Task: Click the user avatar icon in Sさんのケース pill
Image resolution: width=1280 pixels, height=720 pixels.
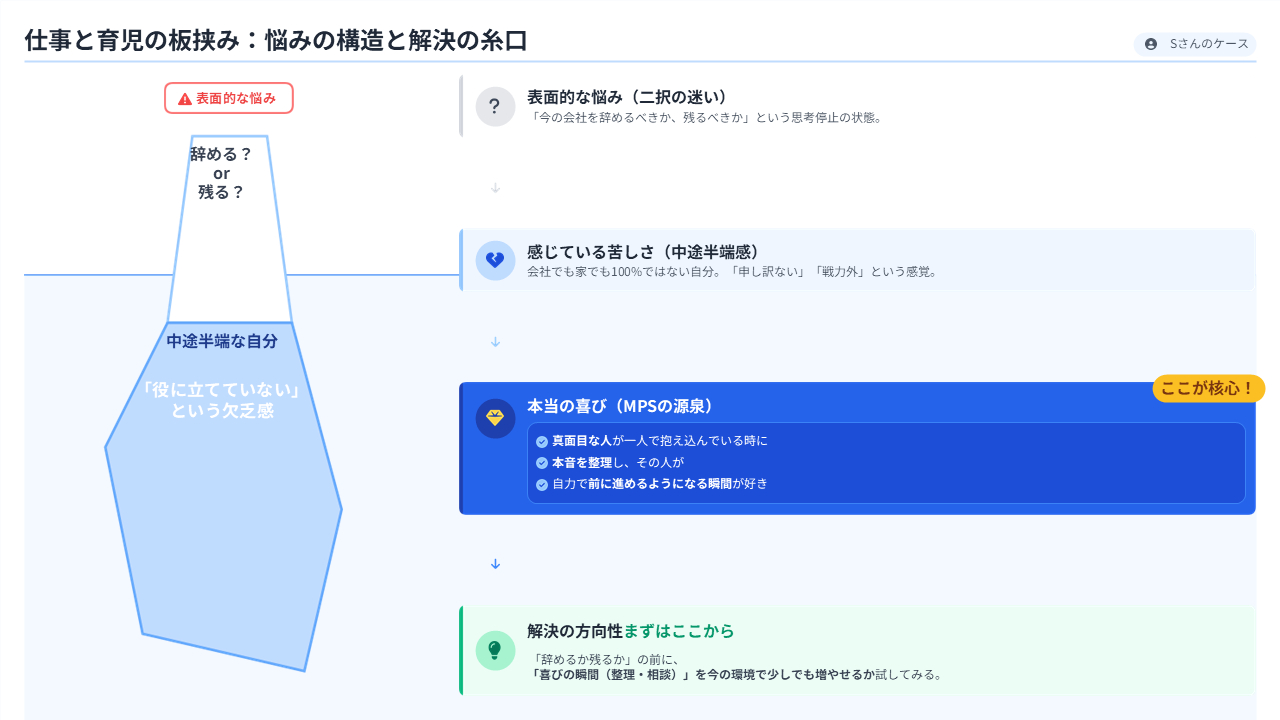Action: point(1150,44)
